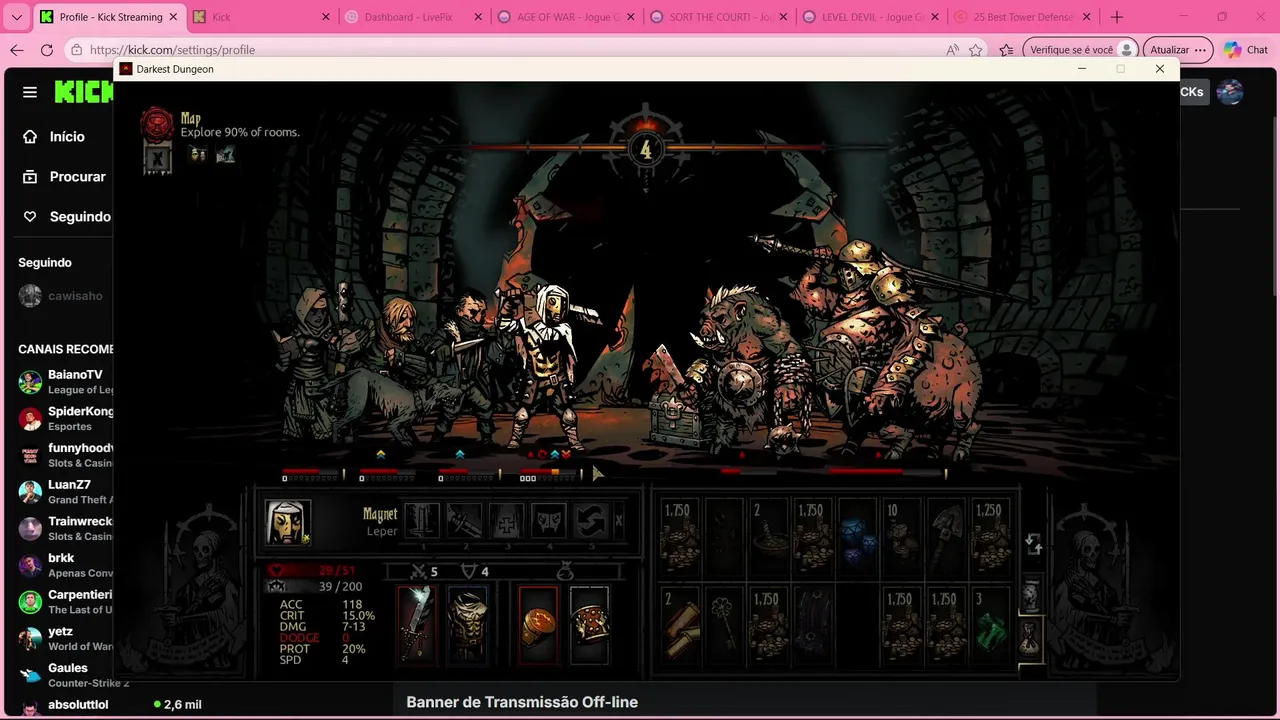Switch to the SORT THE COURT browser tab
Viewport: 1280px width, 720px height.
click(718, 17)
